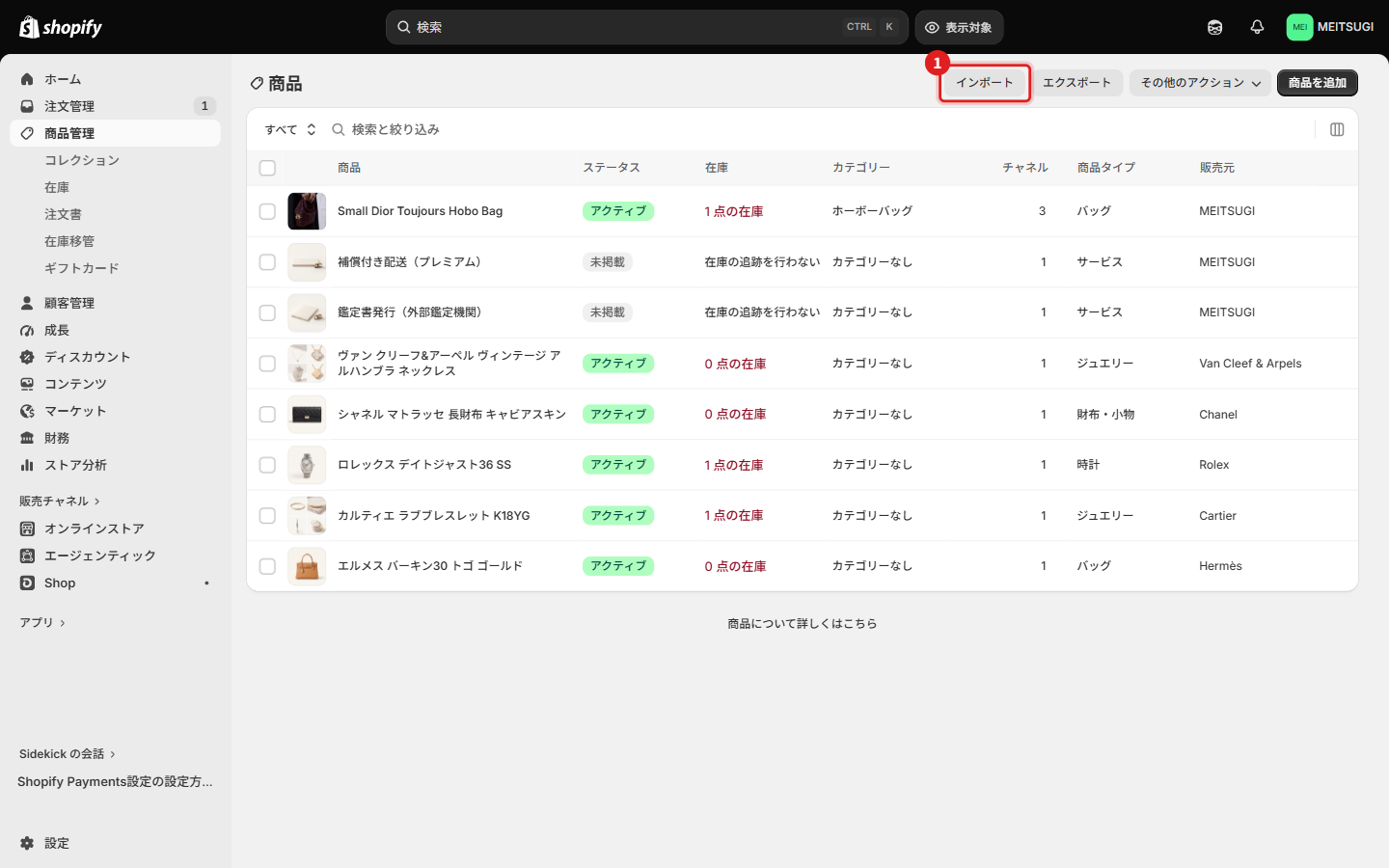Open the その他のアクション dropdown
The image size is (1389, 868).
1200,83
